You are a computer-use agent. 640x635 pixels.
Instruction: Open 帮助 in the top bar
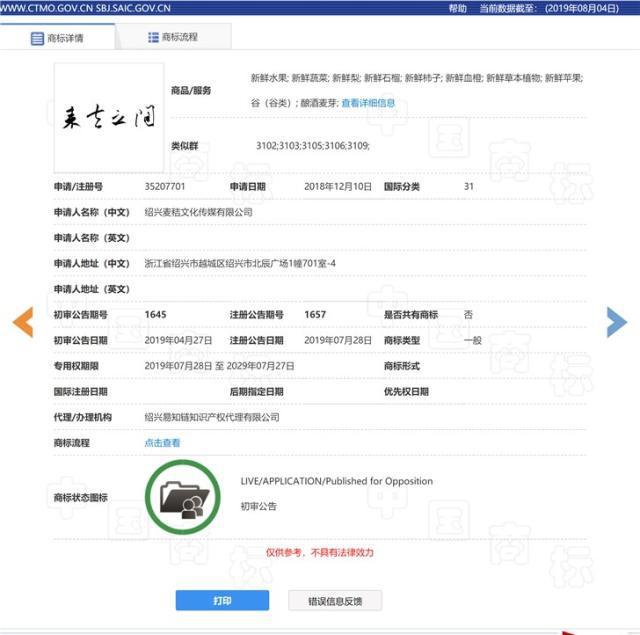click(457, 8)
